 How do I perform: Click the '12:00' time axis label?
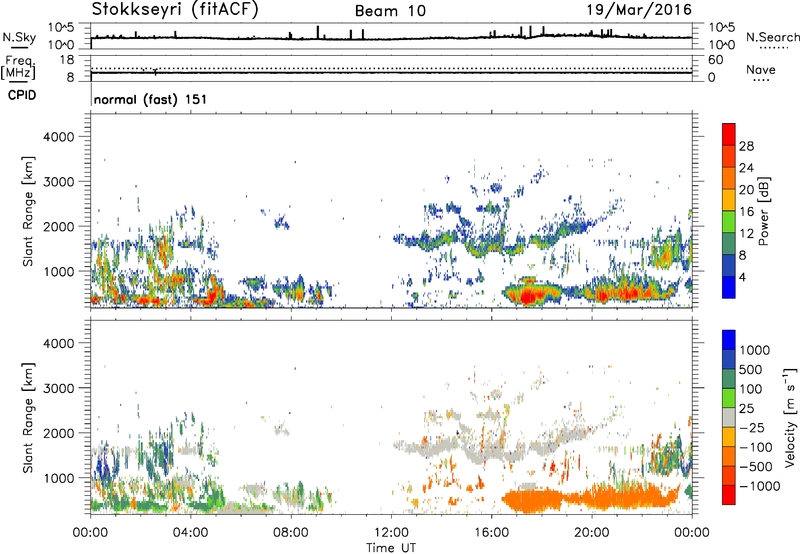(391, 533)
